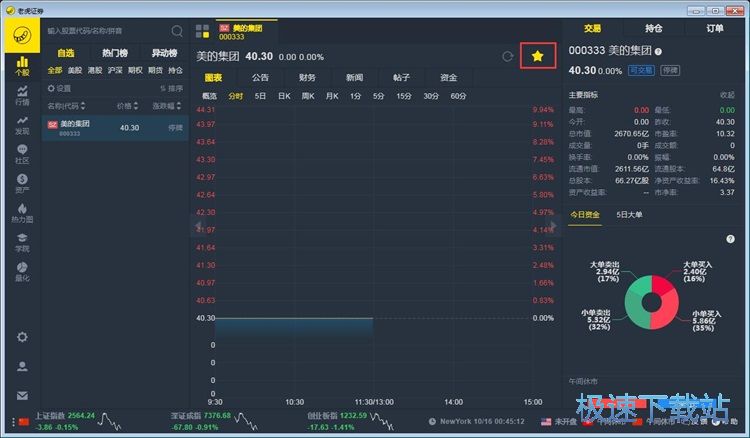The height and width of the screenshot is (438, 750).
Task: Filter watchlist by 全部
Action: [x=55, y=70]
